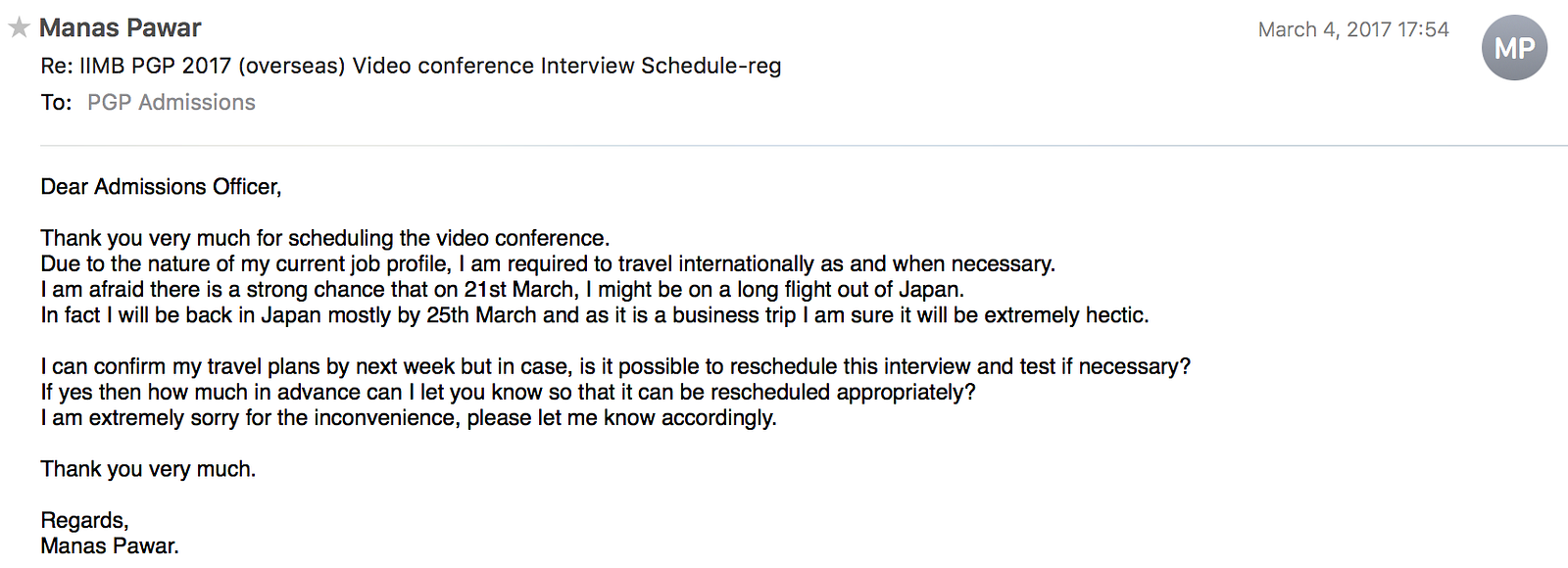
Task: Click the "Dear Admissions Officer" greeting
Action: coord(161,186)
